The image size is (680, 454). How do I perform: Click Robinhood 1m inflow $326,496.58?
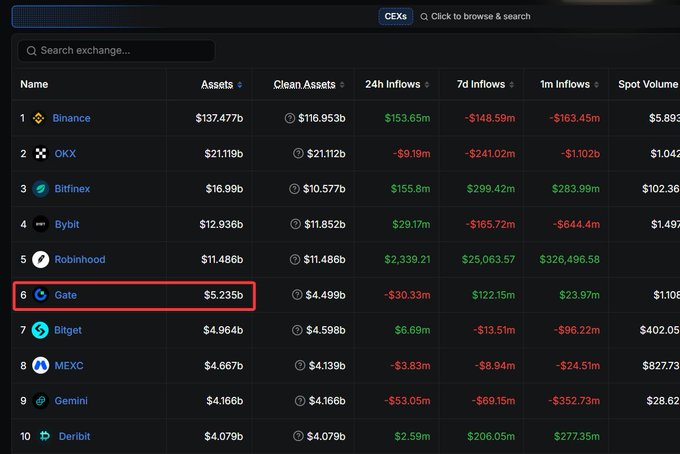coord(569,259)
